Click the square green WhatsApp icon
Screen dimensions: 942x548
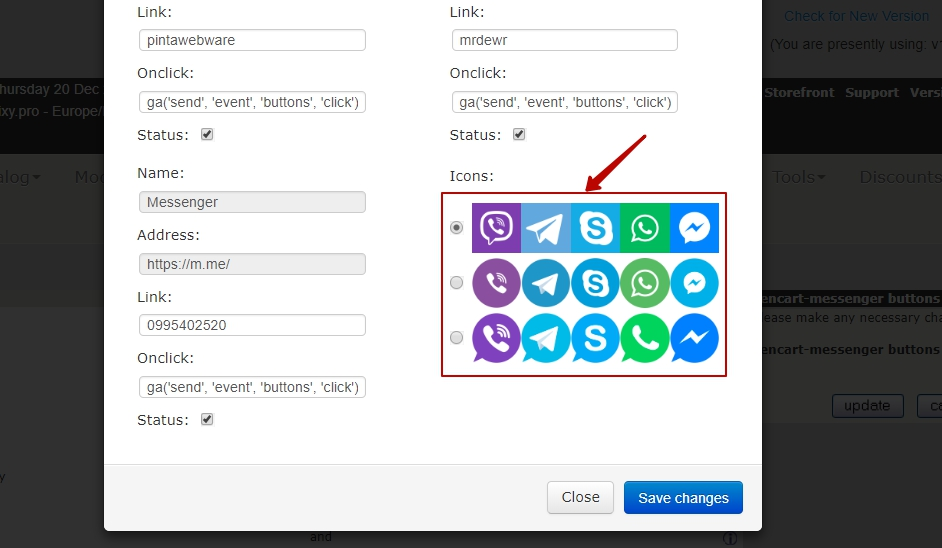645,228
